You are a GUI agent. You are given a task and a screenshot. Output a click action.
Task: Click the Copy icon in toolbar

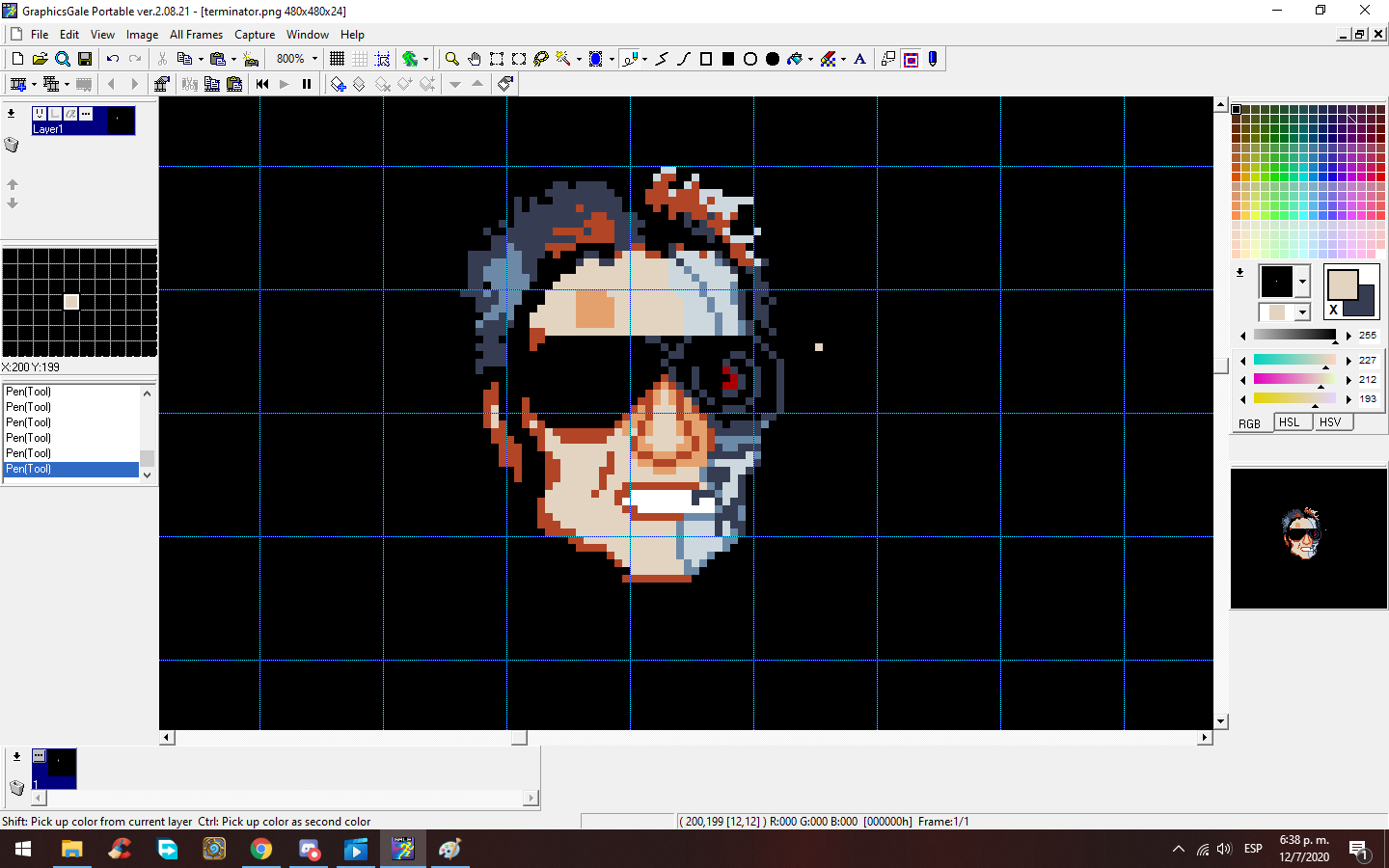coord(185,59)
